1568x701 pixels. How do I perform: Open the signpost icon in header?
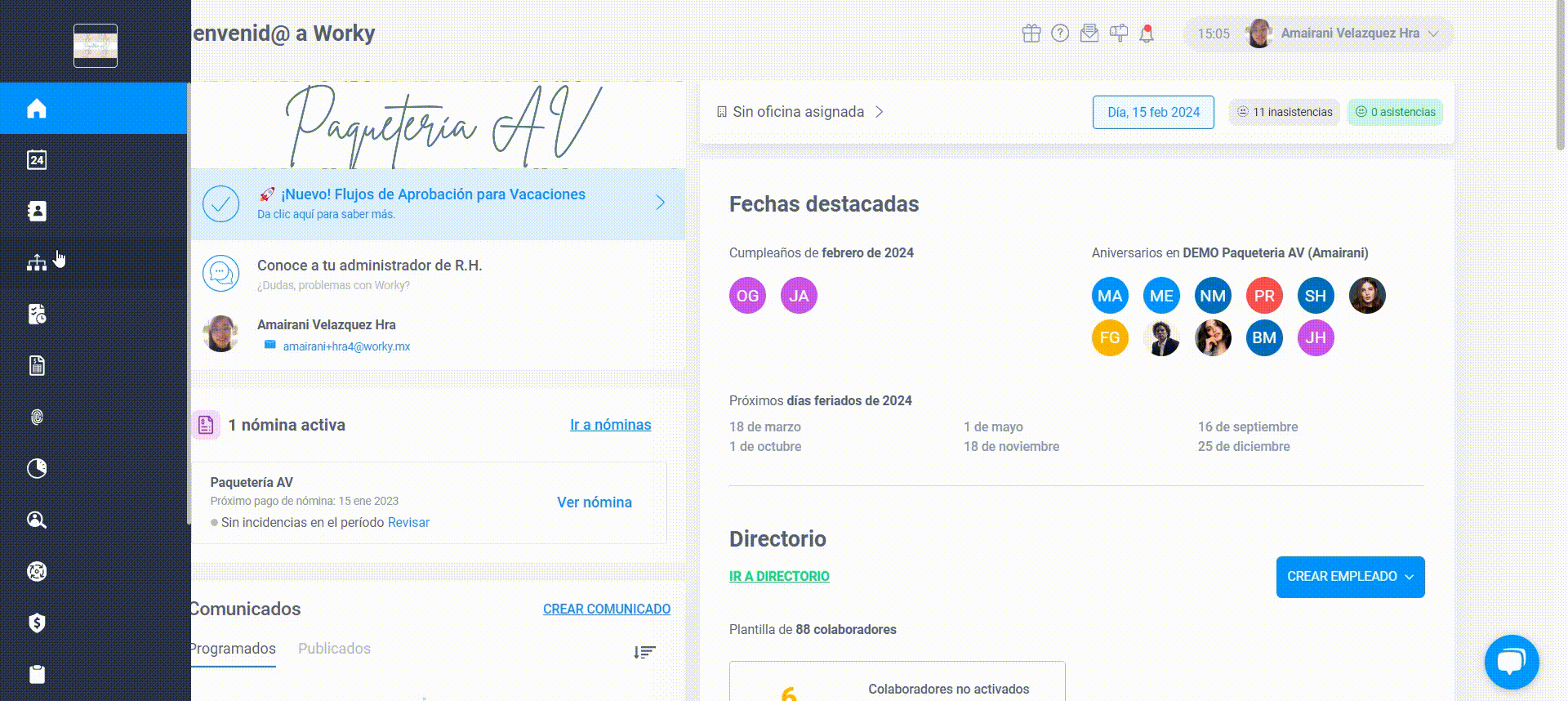[1119, 33]
